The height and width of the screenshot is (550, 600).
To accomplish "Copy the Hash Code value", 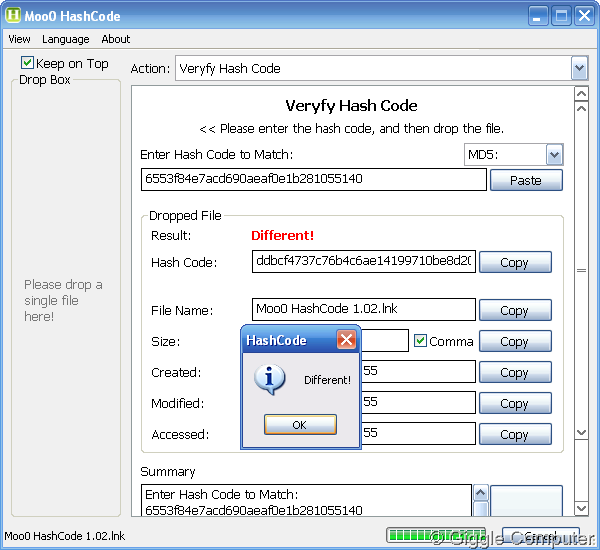I will (x=515, y=262).
